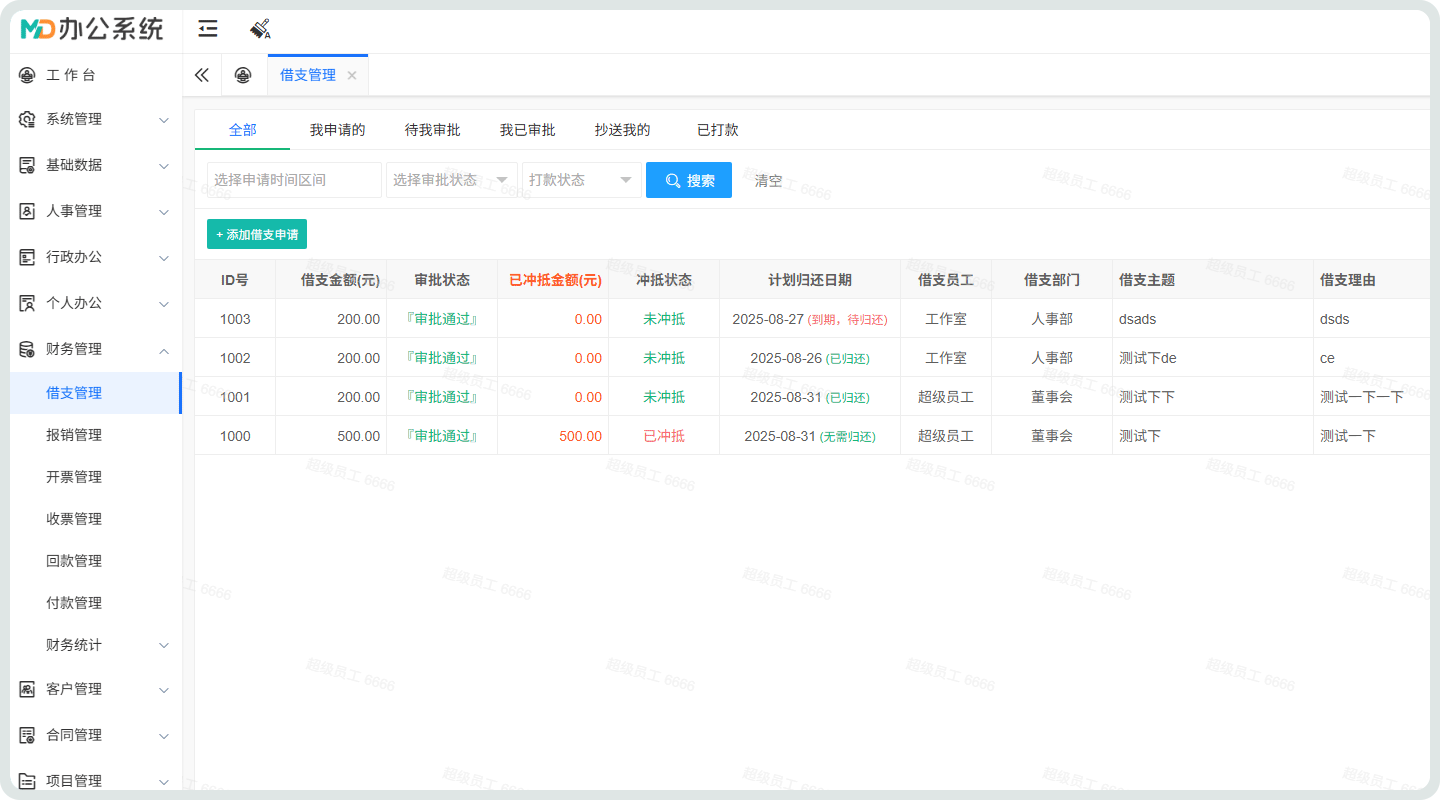Close the 借支管理 tab
The height and width of the screenshot is (800, 1440).
(352, 75)
